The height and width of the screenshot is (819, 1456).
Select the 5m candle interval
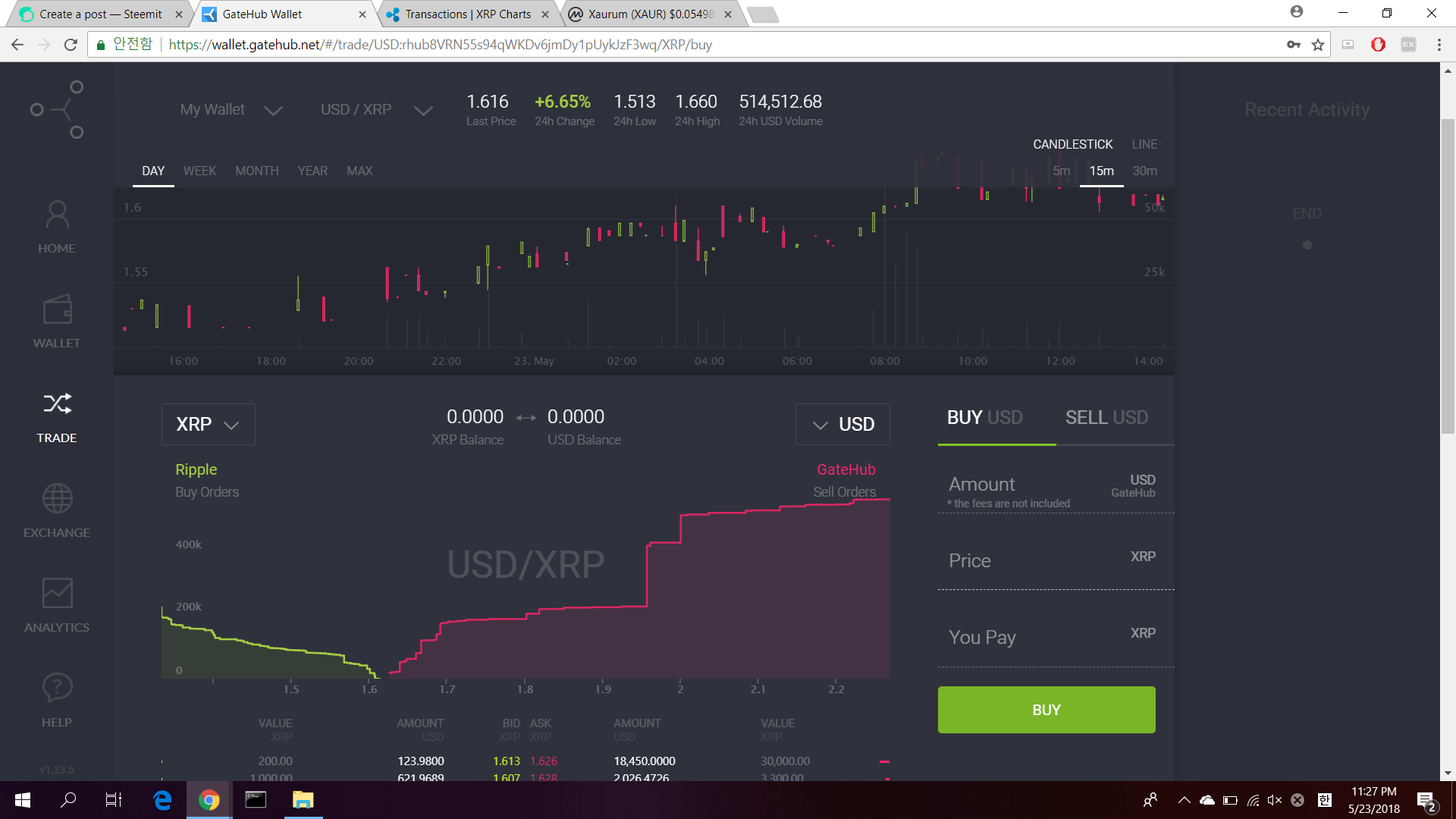point(1061,171)
